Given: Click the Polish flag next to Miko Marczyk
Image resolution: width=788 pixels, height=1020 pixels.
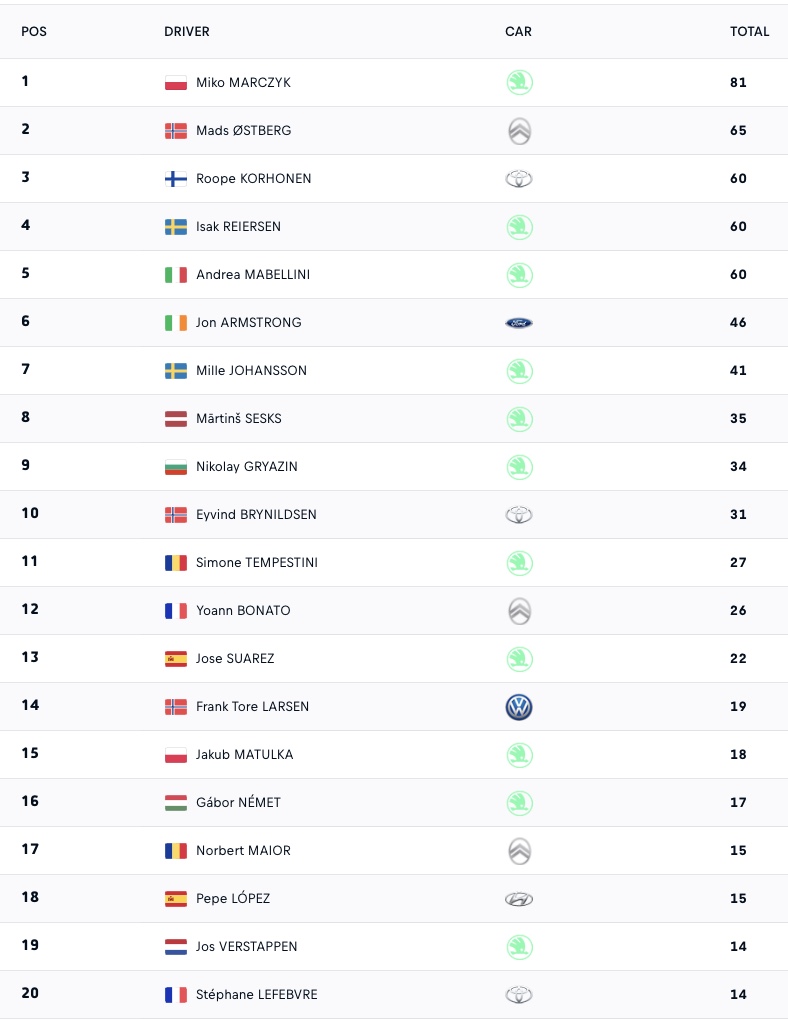Looking at the screenshot, I should pos(176,83).
